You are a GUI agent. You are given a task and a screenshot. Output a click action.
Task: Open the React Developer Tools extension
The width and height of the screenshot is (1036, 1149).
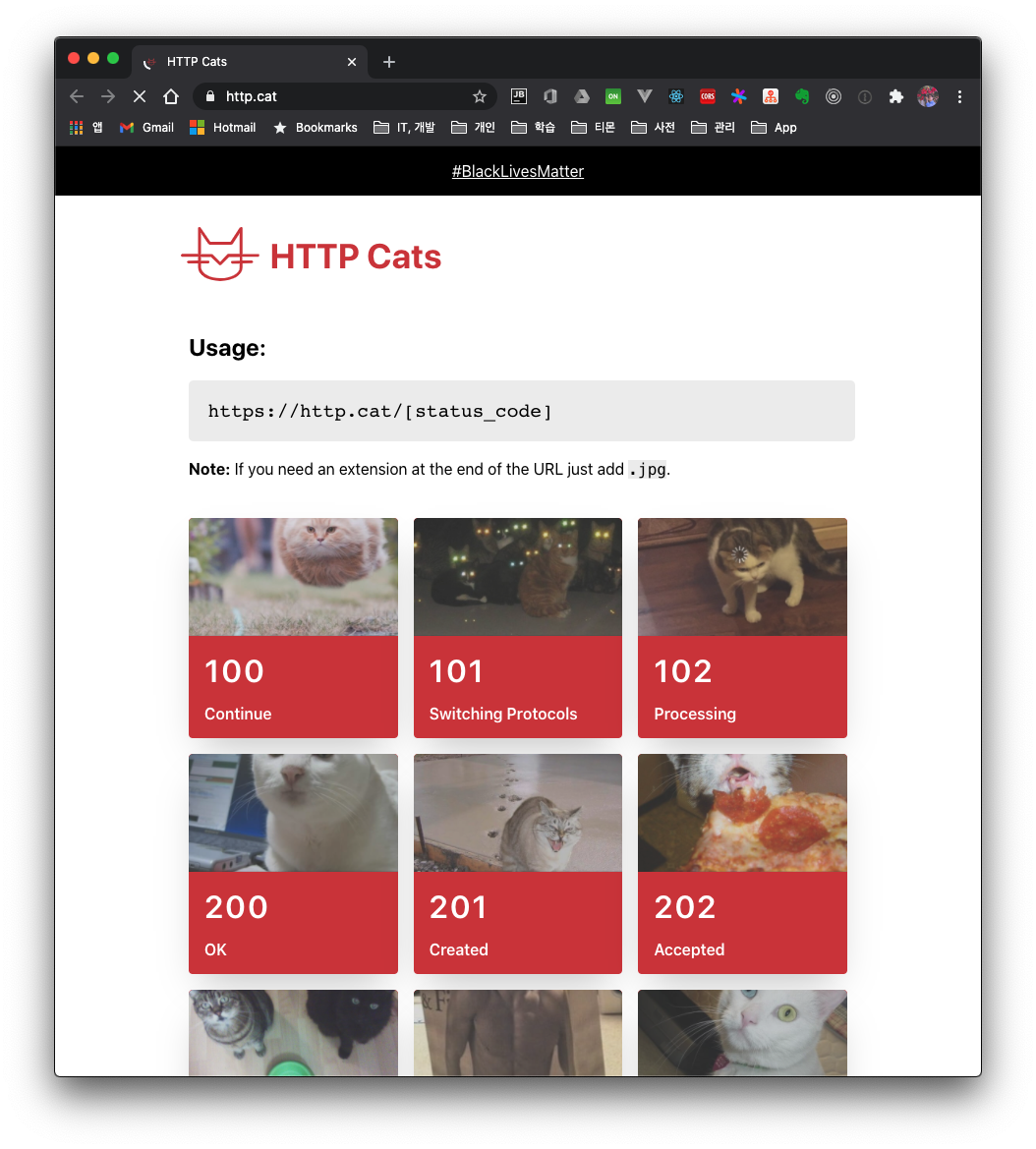tap(676, 96)
